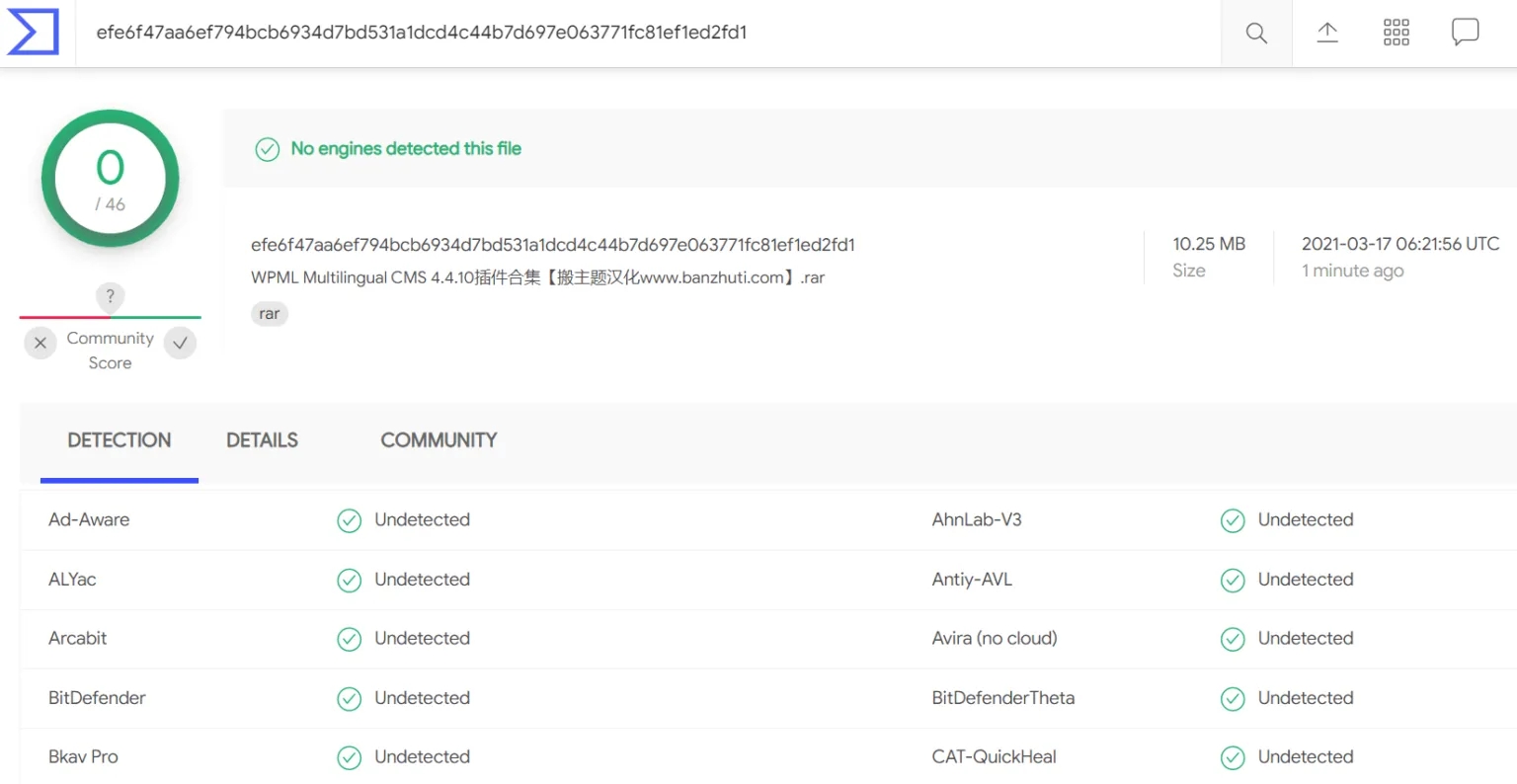Click the WPML Multilingual CMS rar filename
The image size is (1517, 784).
(537, 277)
